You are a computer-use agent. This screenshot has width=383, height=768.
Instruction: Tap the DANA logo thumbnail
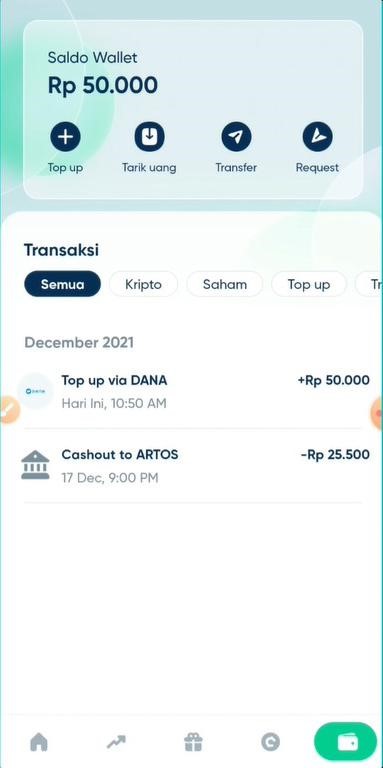(x=35, y=391)
